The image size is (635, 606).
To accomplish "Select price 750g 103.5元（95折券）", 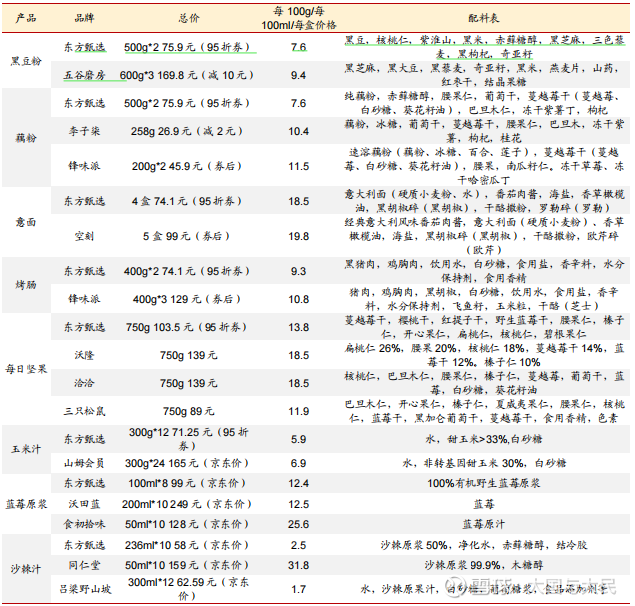I will (187, 327).
